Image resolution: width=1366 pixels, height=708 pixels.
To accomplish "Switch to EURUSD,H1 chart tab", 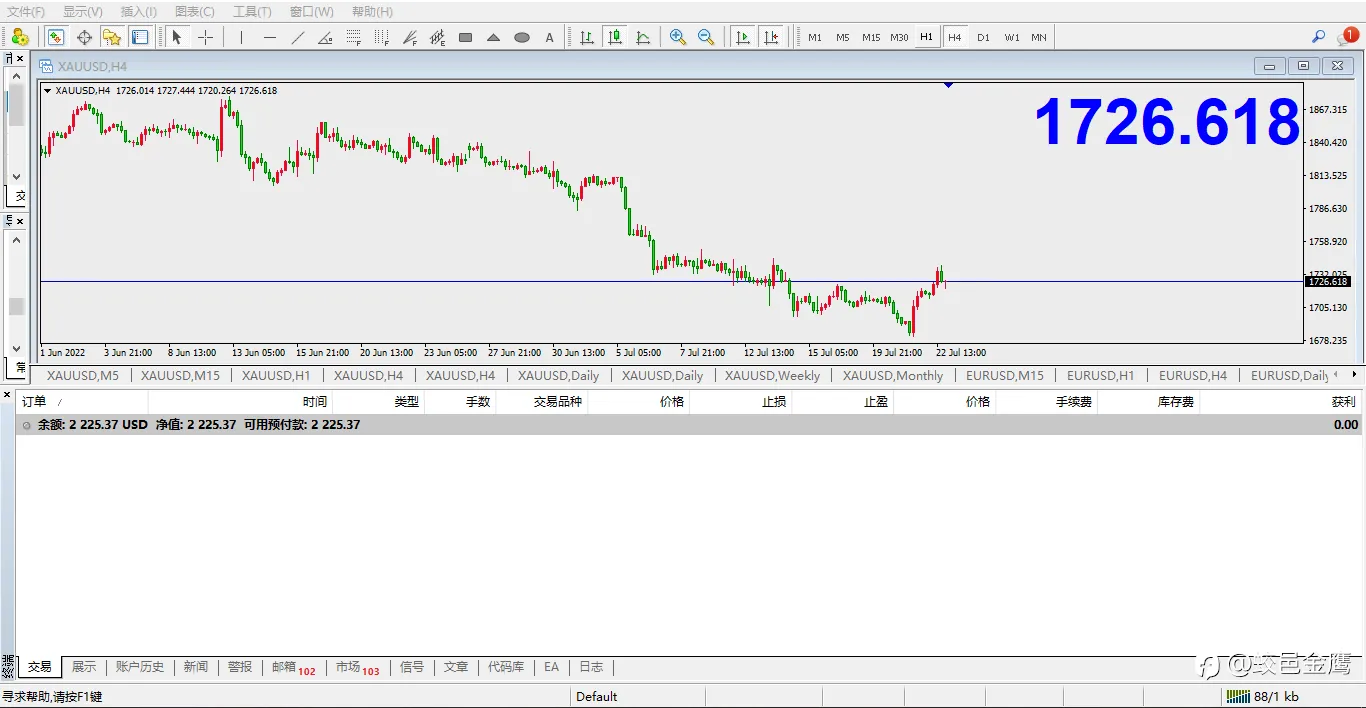I will point(1100,376).
